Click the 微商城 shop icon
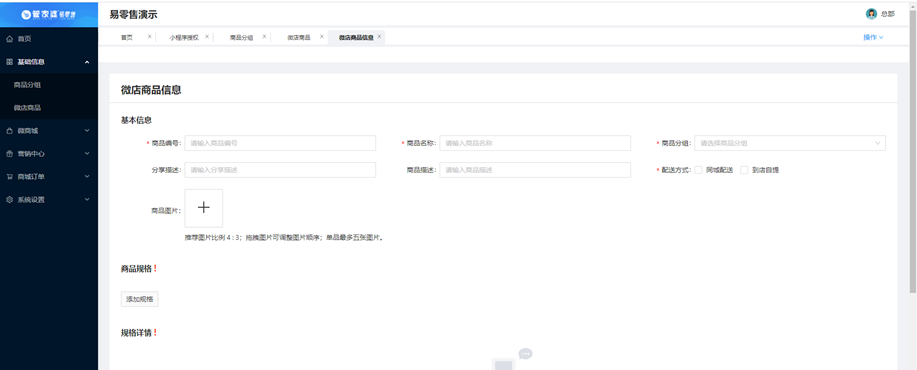The width and height of the screenshot is (917, 370). point(9,131)
